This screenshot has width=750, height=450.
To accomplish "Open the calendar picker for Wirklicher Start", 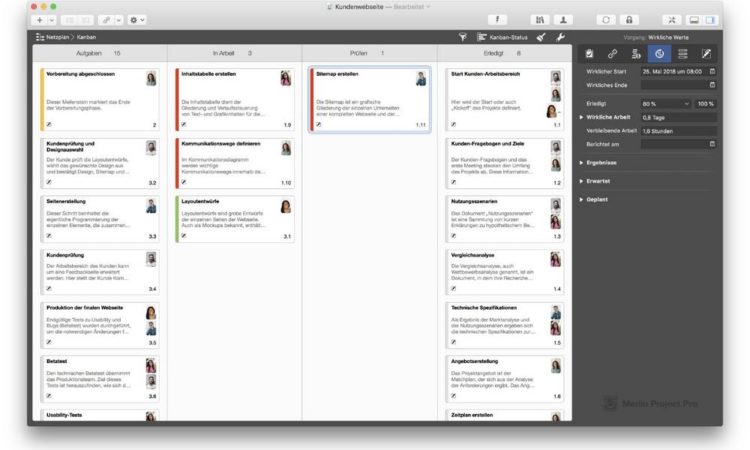I will point(713,72).
